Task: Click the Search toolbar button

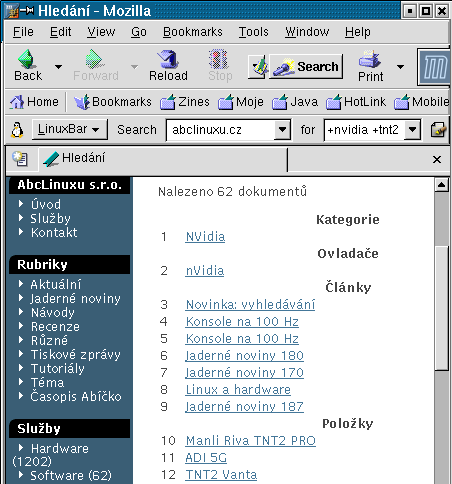Action: [x=306, y=67]
